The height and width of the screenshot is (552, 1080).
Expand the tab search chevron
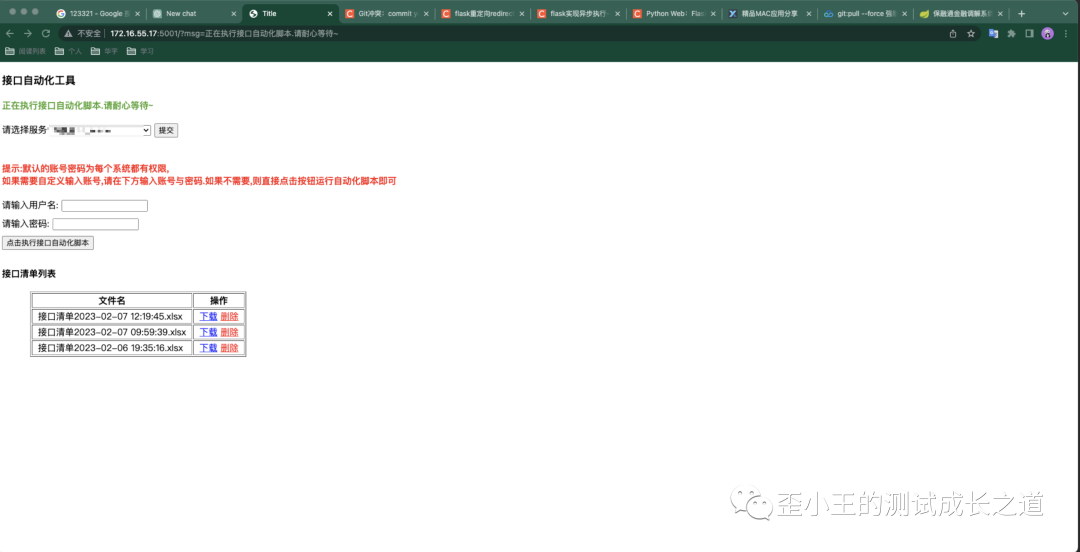click(1064, 13)
